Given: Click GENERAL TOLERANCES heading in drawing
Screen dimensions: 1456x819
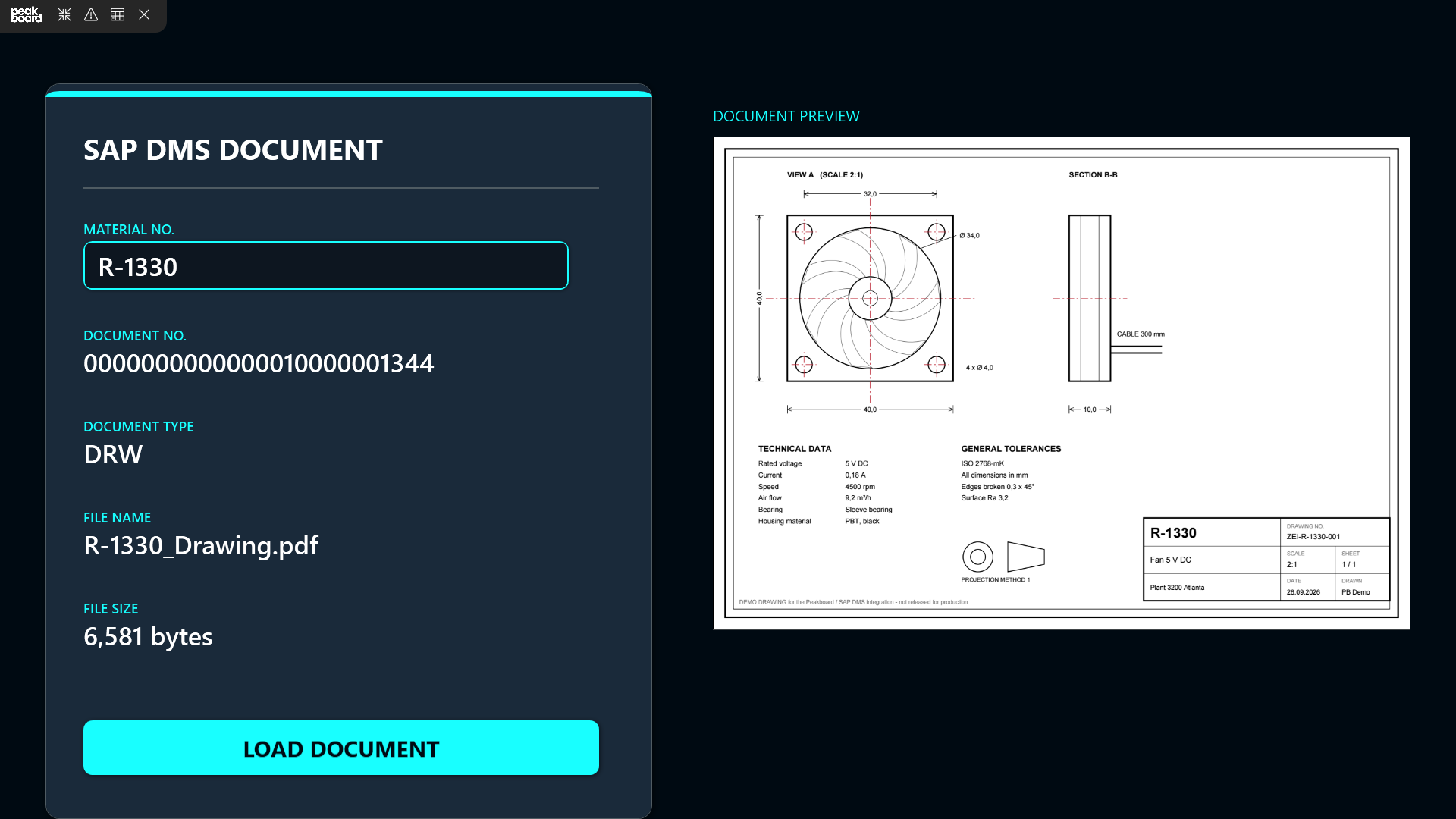Looking at the screenshot, I should point(1011,449).
